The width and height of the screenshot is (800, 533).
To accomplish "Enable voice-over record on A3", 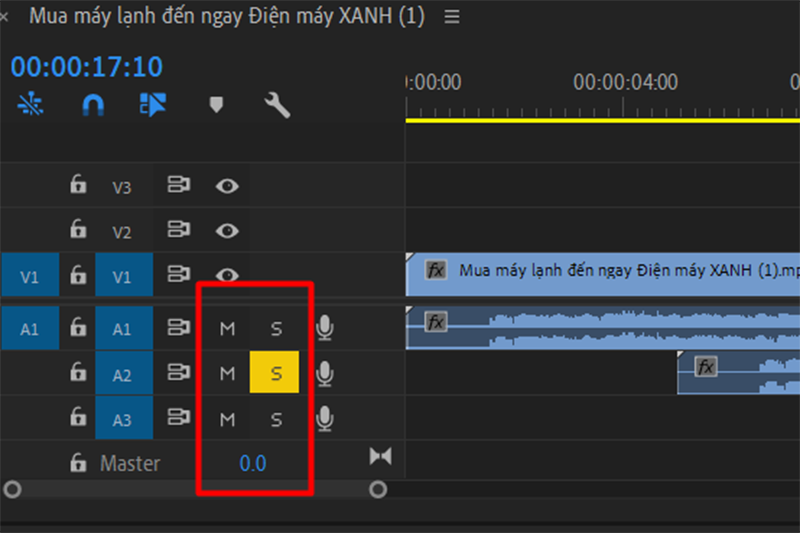I will tap(324, 419).
